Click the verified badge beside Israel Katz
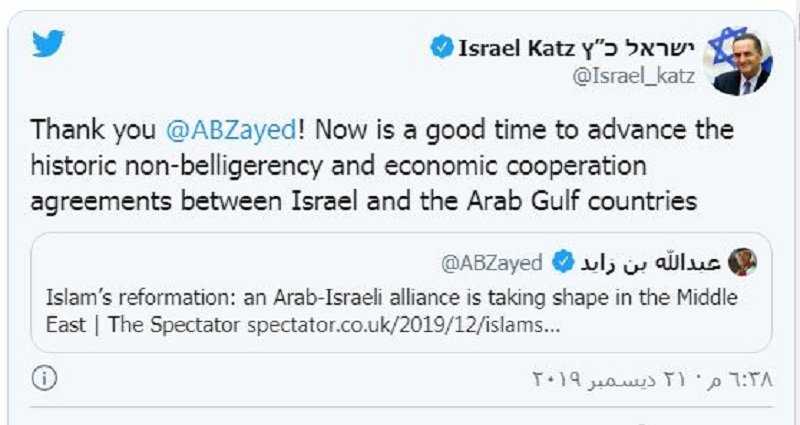This screenshot has width=800, height=425. tap(441, 48)
